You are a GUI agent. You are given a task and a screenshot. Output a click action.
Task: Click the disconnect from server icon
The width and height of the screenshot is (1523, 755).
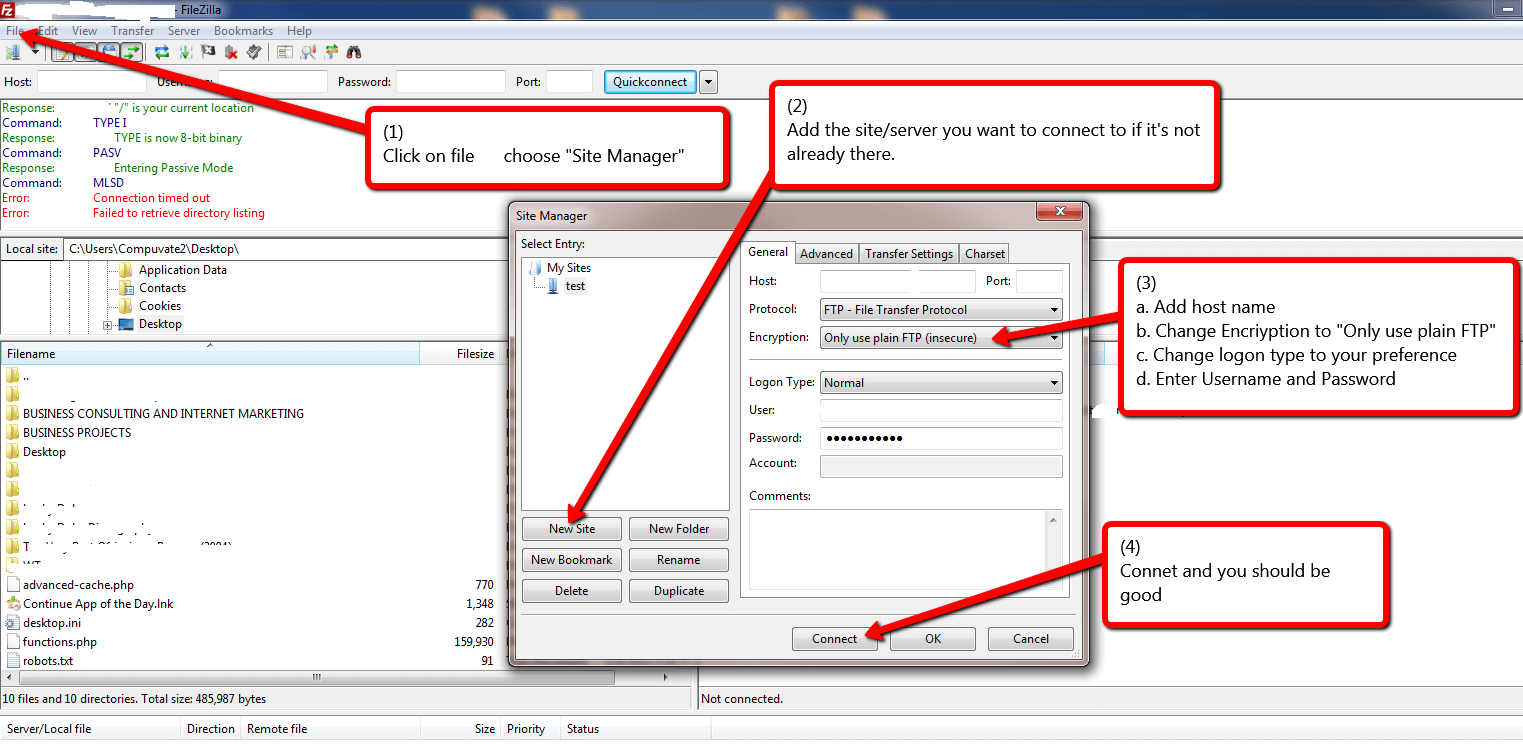tap(231, 51)
